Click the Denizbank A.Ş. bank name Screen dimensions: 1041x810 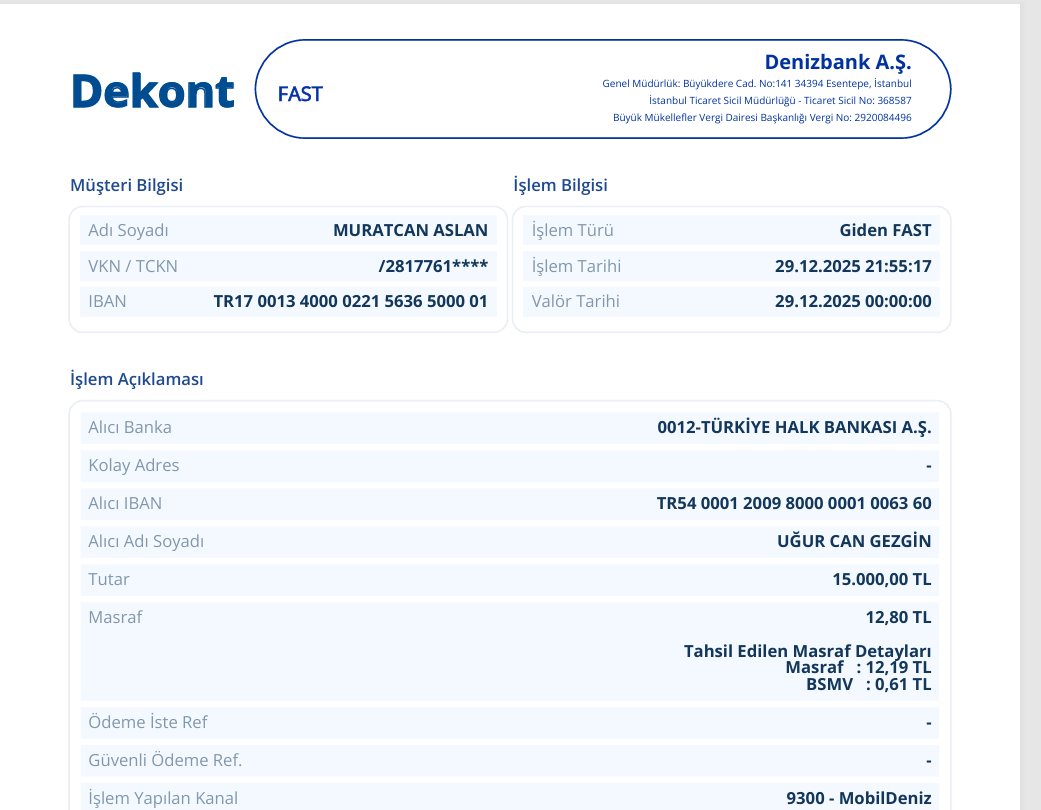(x=838, y=62)
